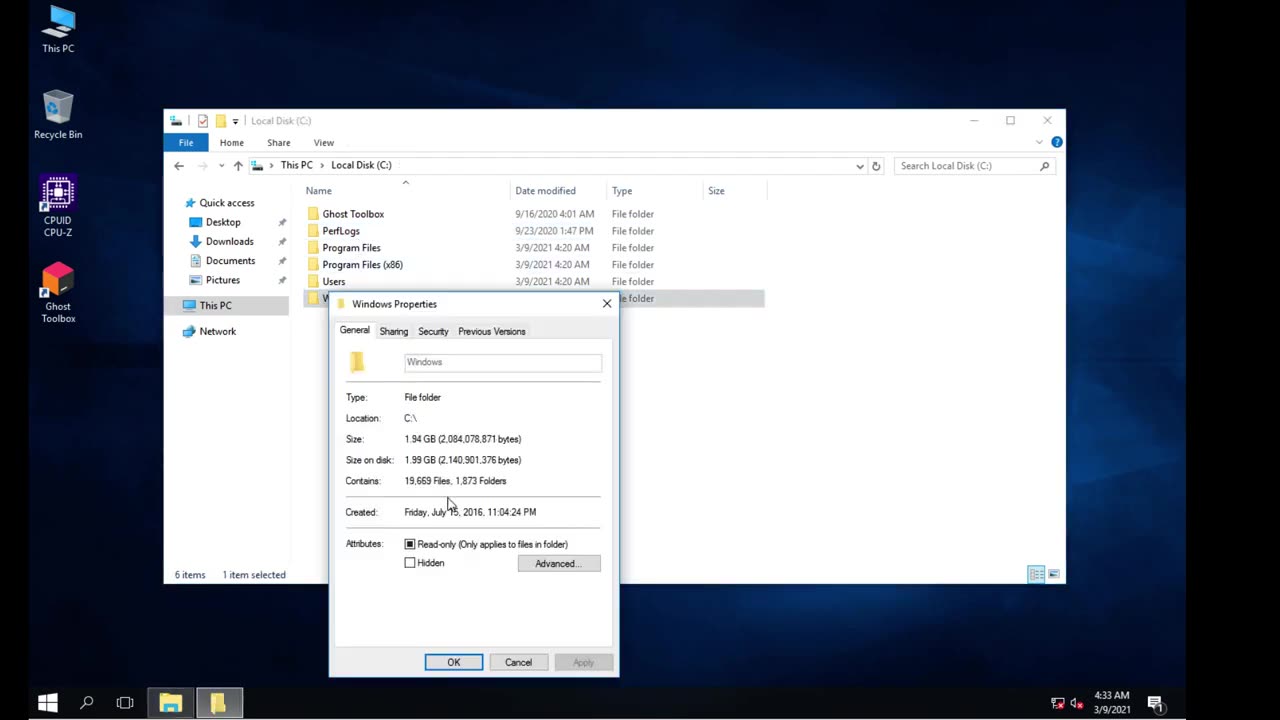The image size is (1280, 720).
Task: Open Explorer Help question mark icon
Action: click(x=1056, y=142)
